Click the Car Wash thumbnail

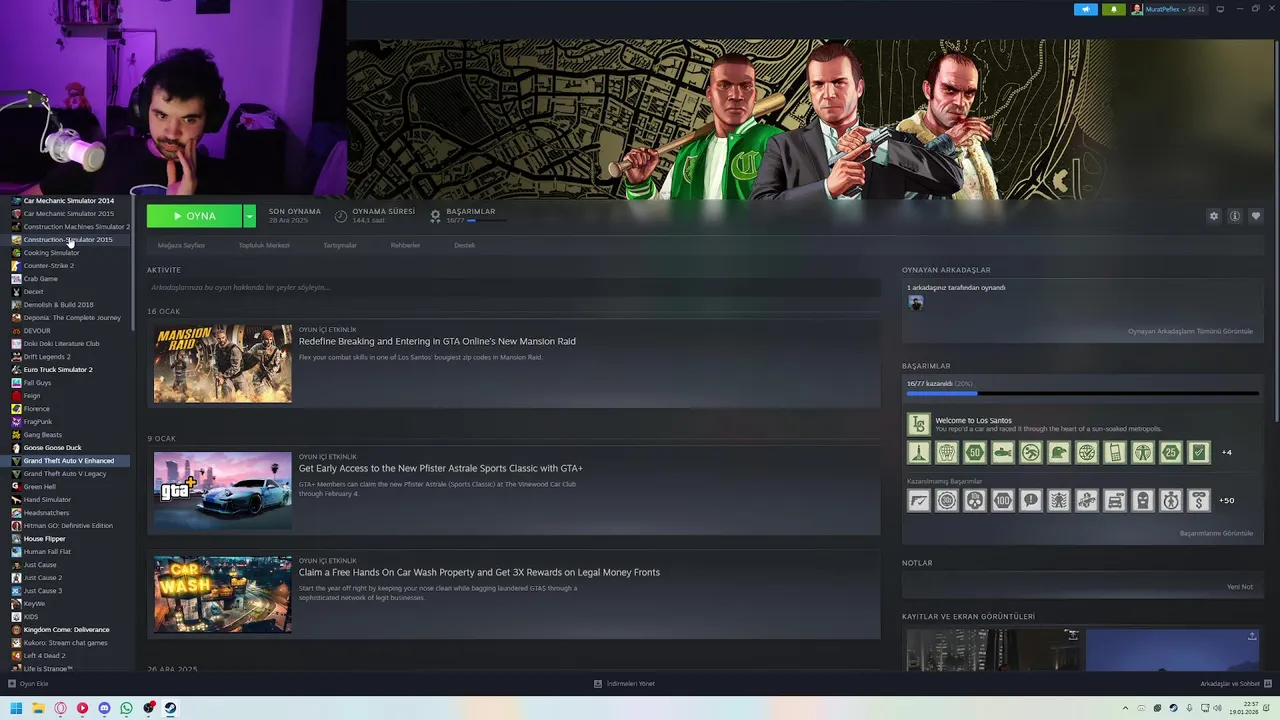223,594
